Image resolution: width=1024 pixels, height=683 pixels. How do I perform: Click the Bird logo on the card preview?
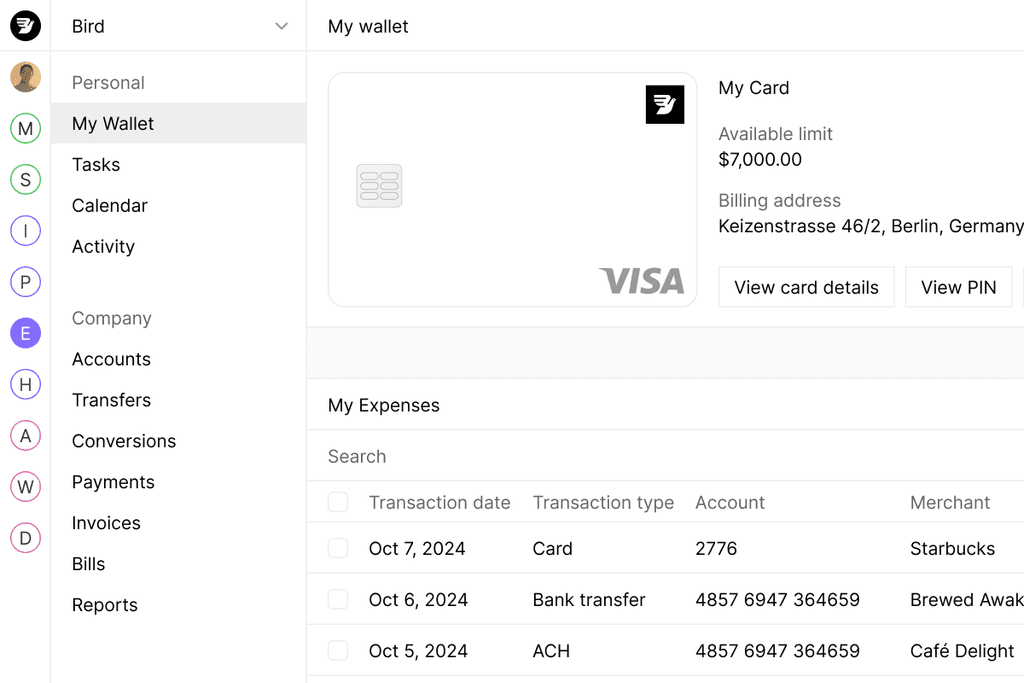pyautogui.click(x=664, y=104)
